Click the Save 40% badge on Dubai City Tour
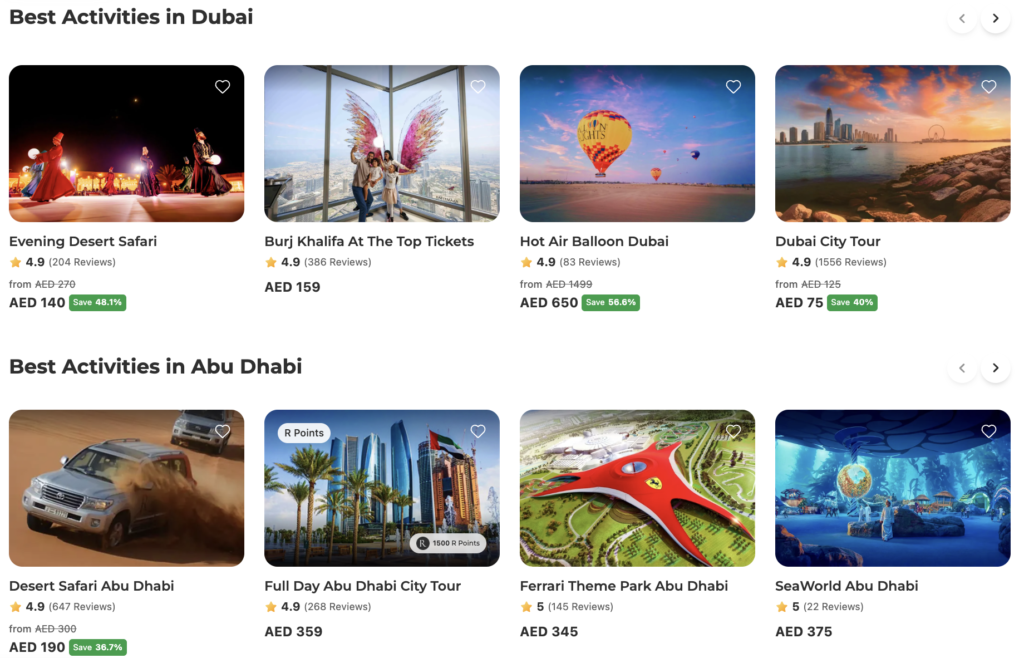Viewport: 1024px width, 658px height. coord(852,302)
